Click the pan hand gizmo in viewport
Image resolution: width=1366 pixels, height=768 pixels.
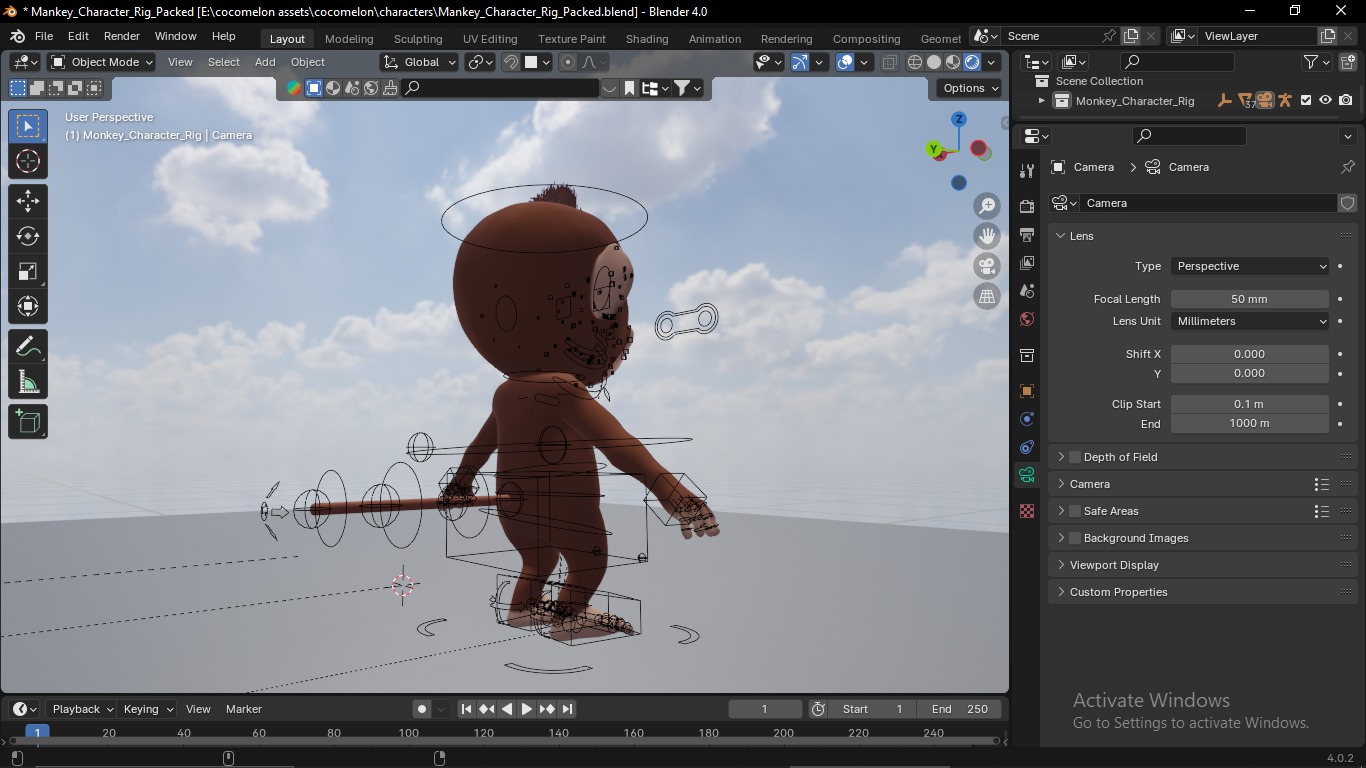click(987, 236)
